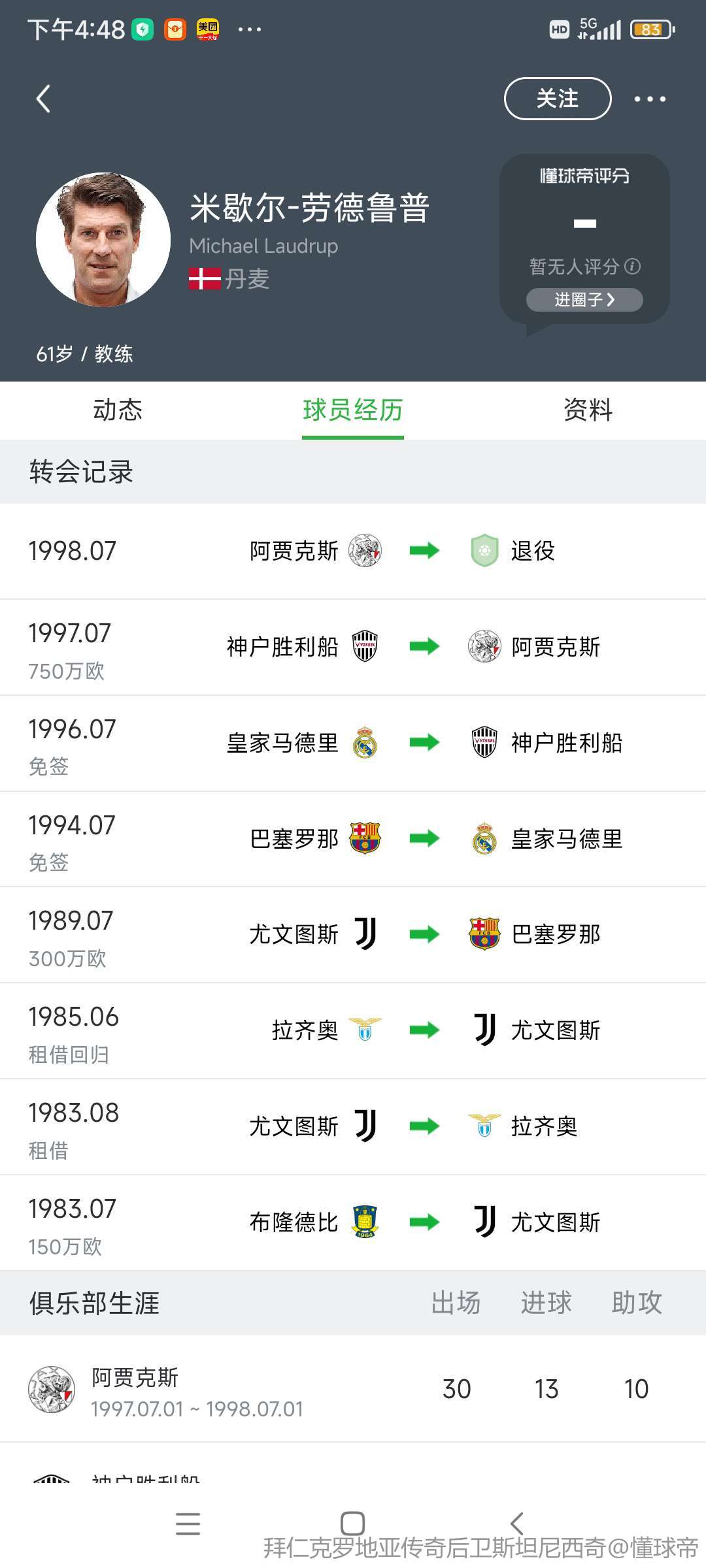706x1568 pixels.
Task: Open the 进圈子 circle link
Action: (x=584, y=300)
